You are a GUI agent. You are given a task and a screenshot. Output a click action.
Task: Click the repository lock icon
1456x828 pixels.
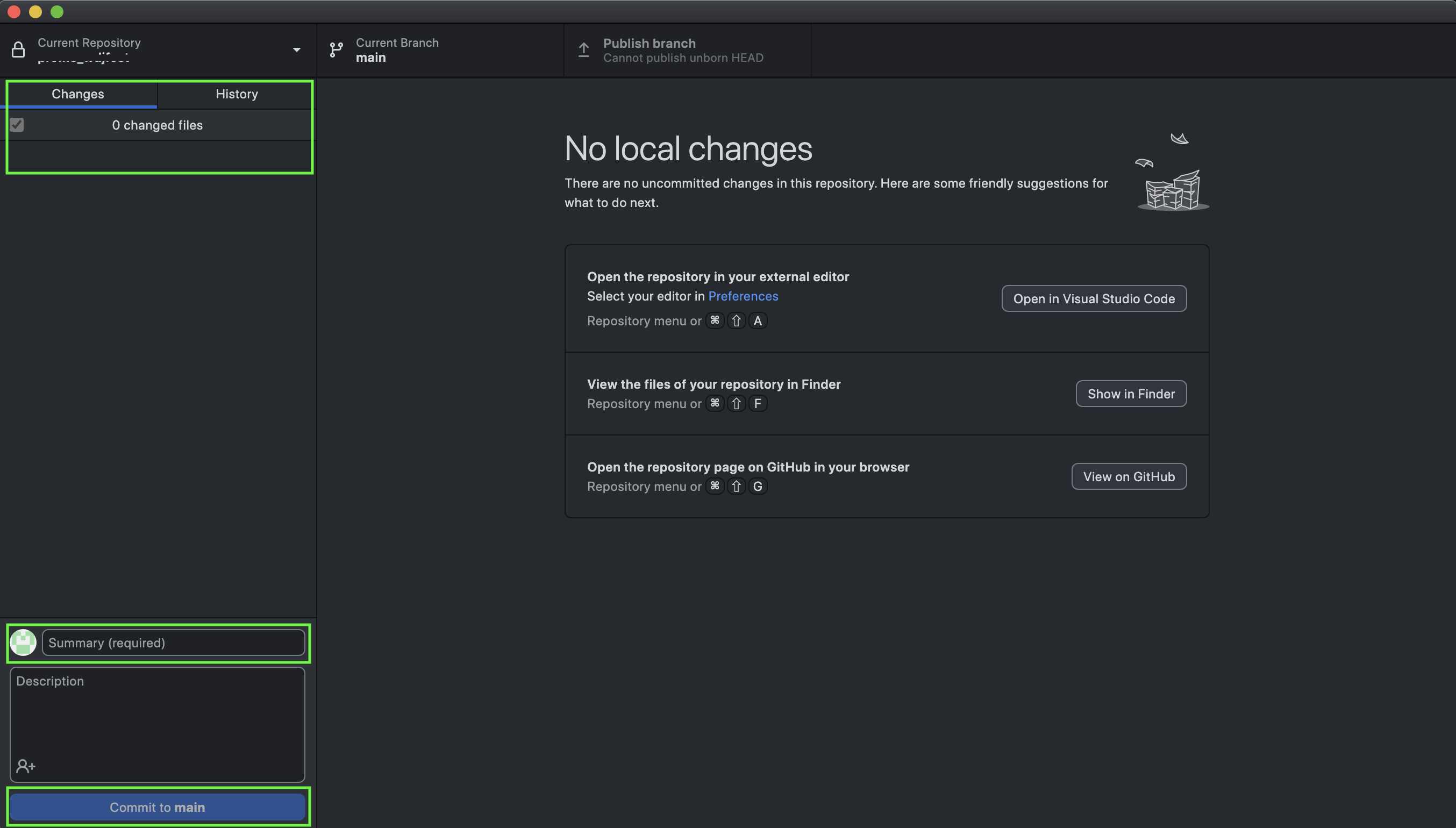tap(18, 50)
